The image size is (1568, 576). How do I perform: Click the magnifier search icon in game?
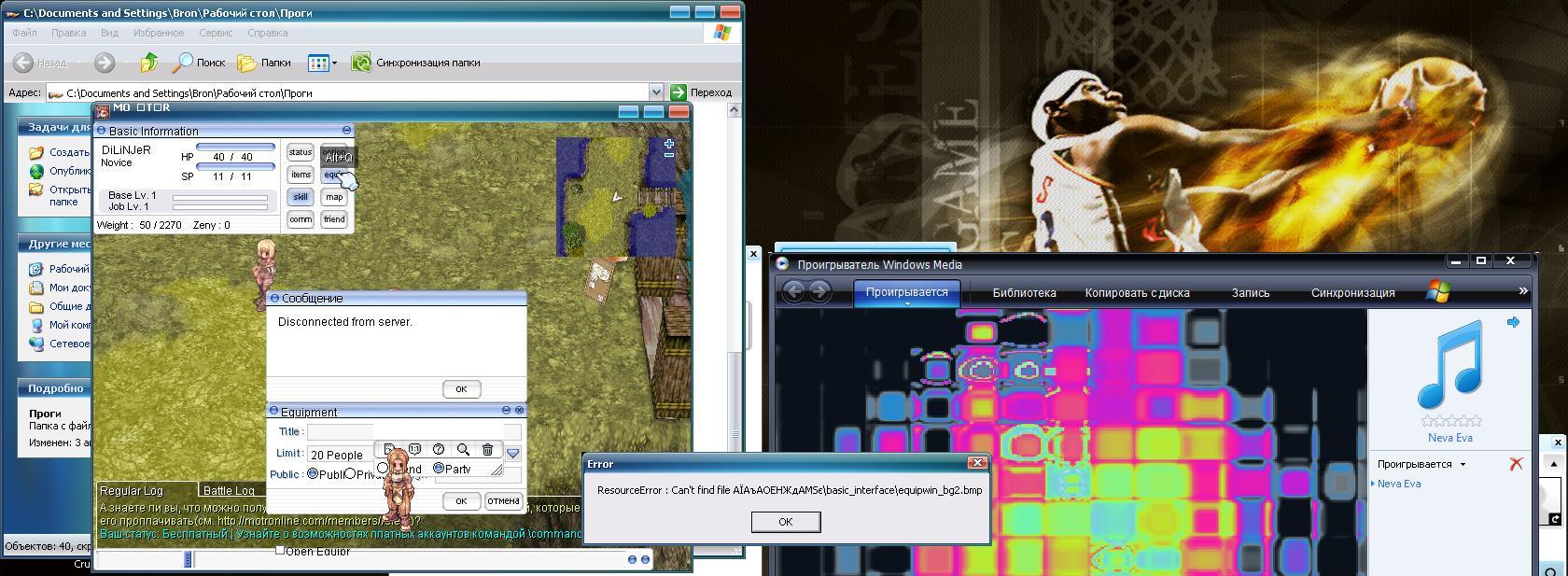(x=463, y=449)
